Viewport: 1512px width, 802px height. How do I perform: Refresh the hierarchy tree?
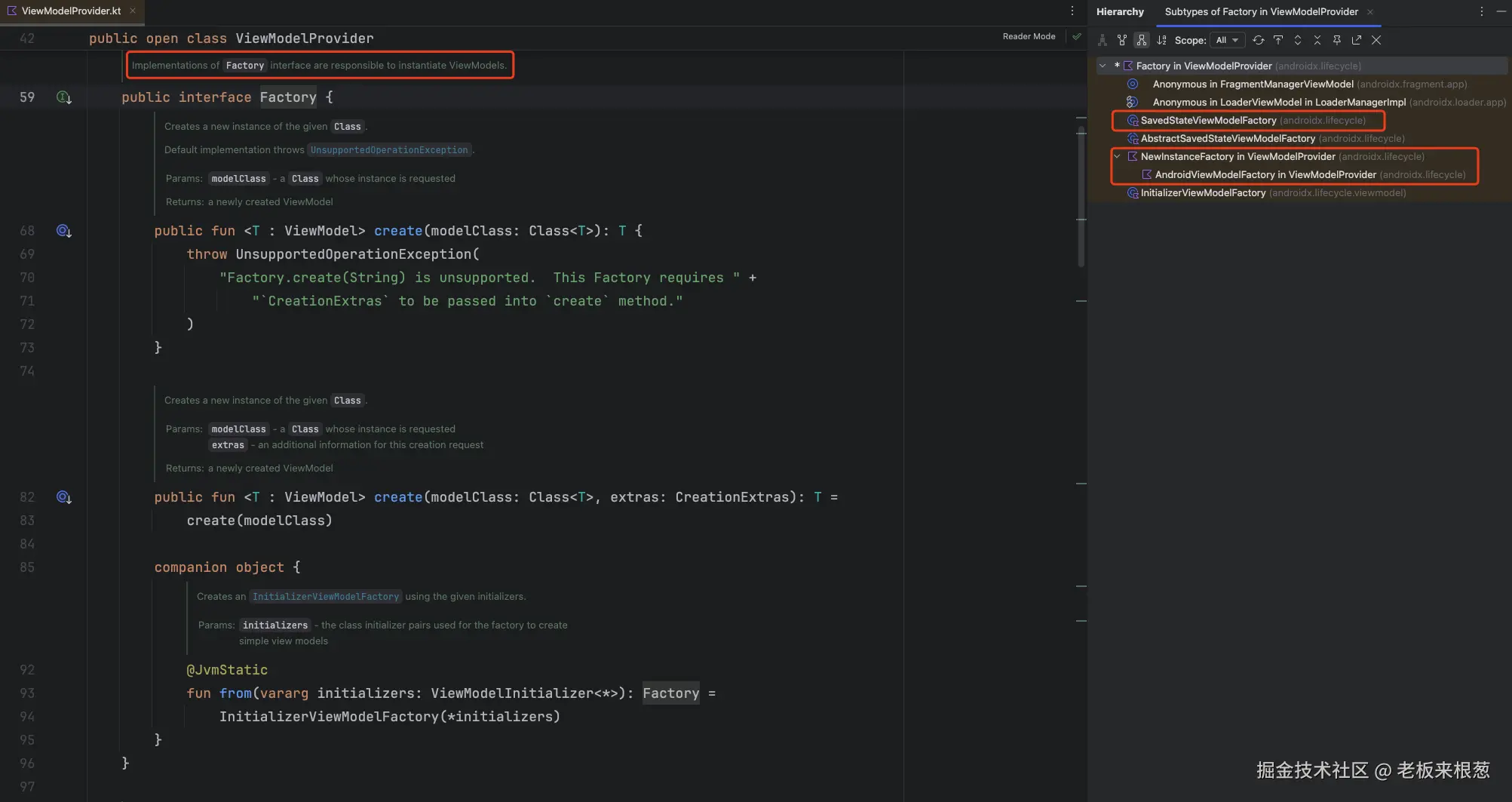coord(1259,40)
